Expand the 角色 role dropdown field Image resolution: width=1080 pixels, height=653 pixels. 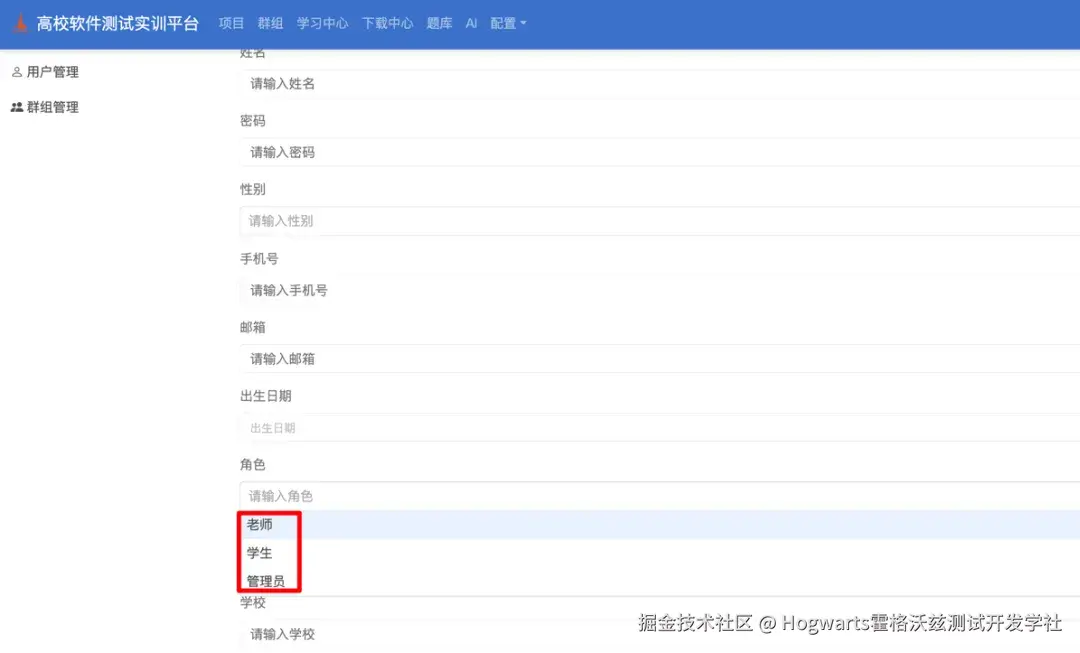[400, 495]
